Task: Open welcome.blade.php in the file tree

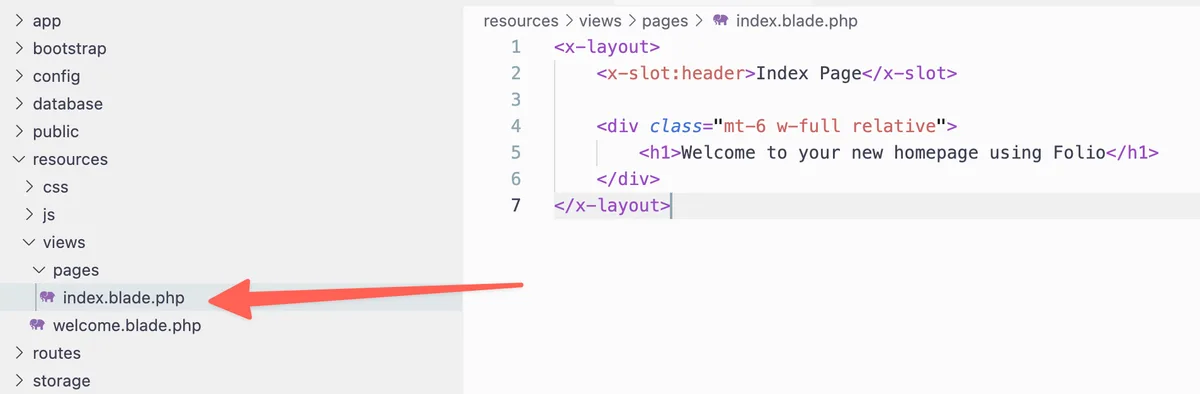Action: coord(127,325)
